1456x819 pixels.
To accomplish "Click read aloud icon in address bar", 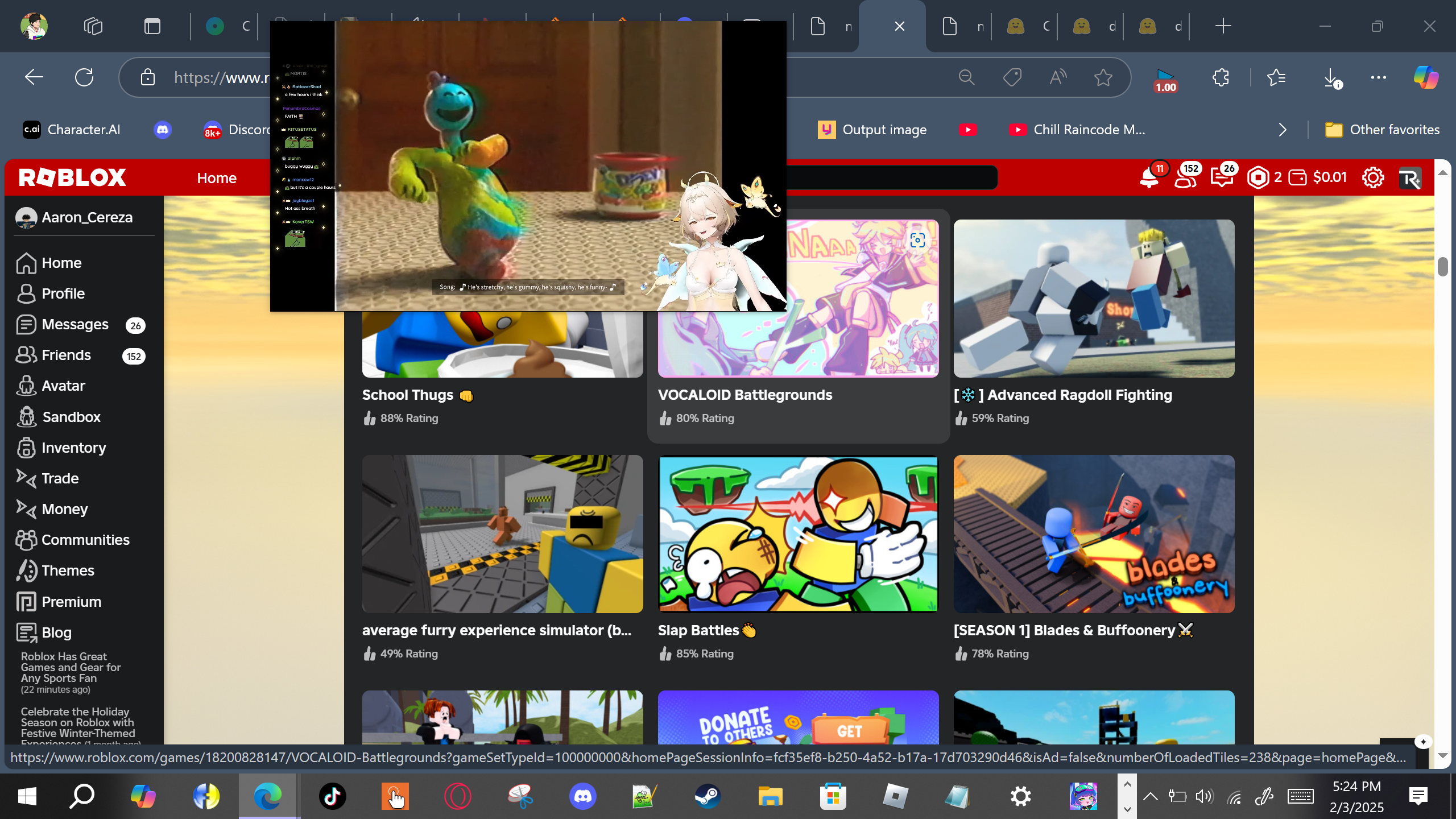I will [x=1058, y=77].
